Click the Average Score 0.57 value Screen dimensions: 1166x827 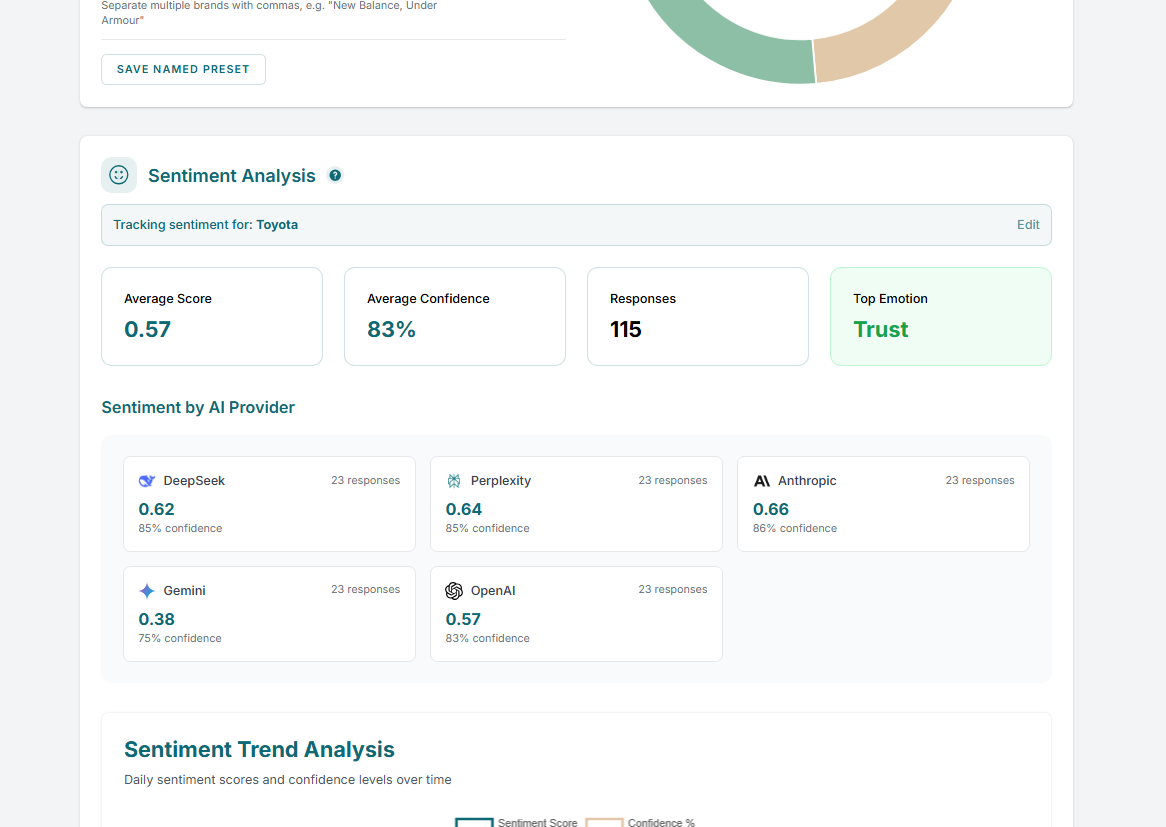(147, 329)
